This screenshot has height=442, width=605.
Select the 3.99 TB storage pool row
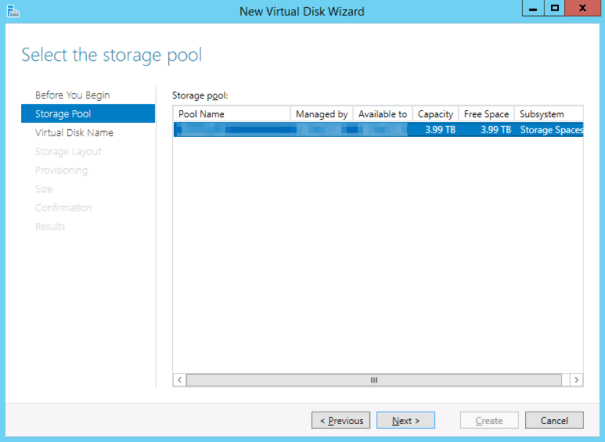pyautogui.click(x=378, y=130)
